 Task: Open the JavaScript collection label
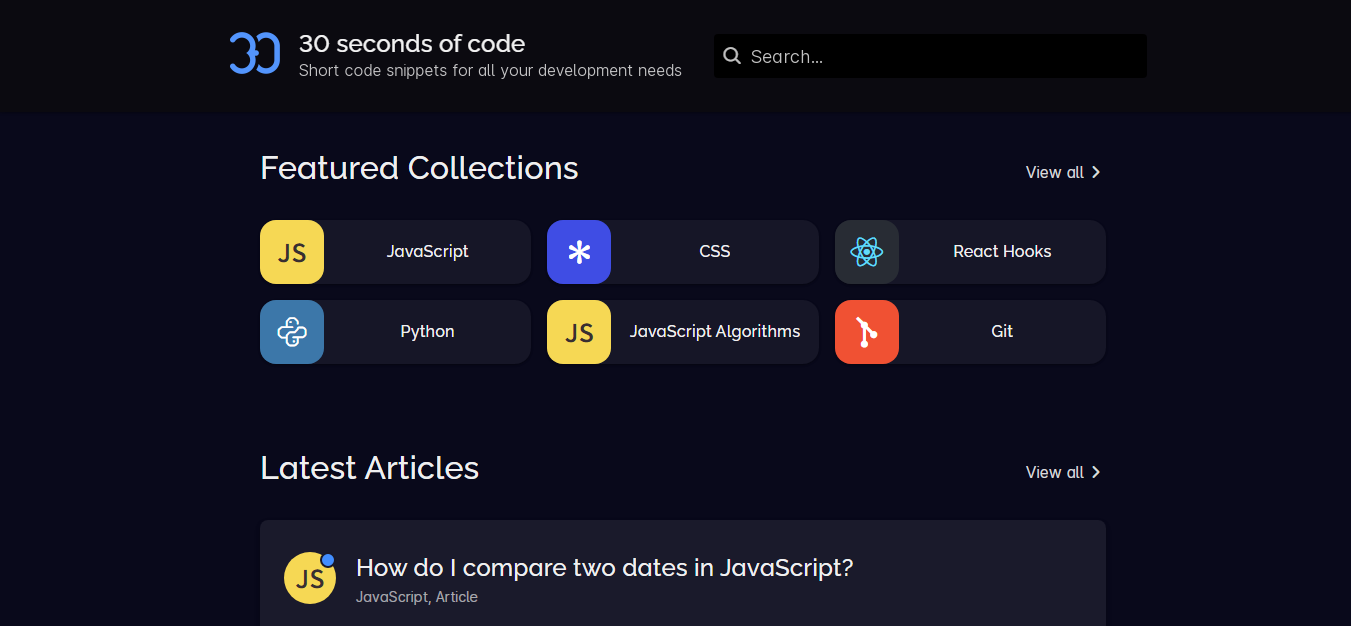(428, 252)
